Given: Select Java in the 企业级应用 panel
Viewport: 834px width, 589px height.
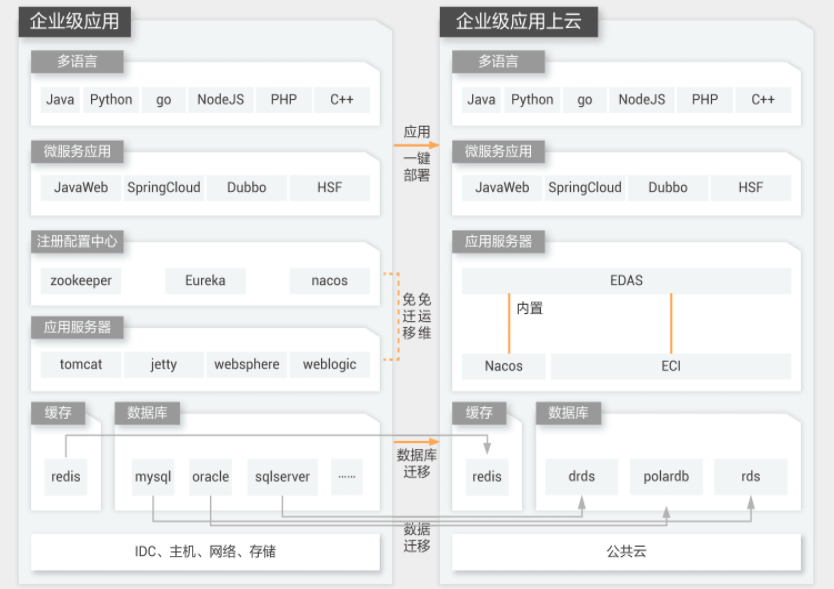Looking at the screenshot, I should click(x=60, y=99).
